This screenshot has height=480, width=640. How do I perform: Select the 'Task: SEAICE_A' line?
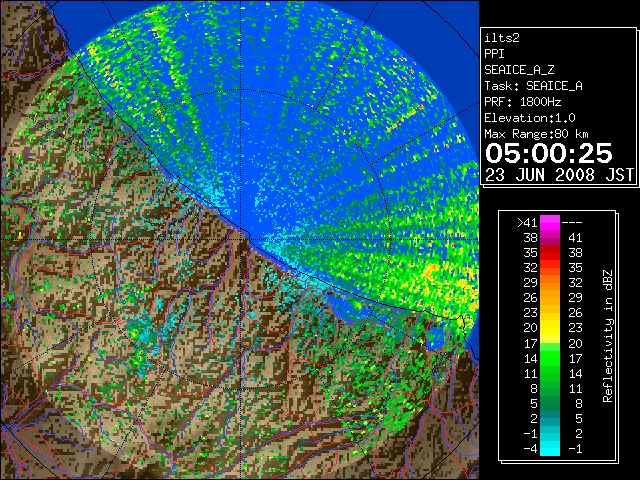pos(533,86)
